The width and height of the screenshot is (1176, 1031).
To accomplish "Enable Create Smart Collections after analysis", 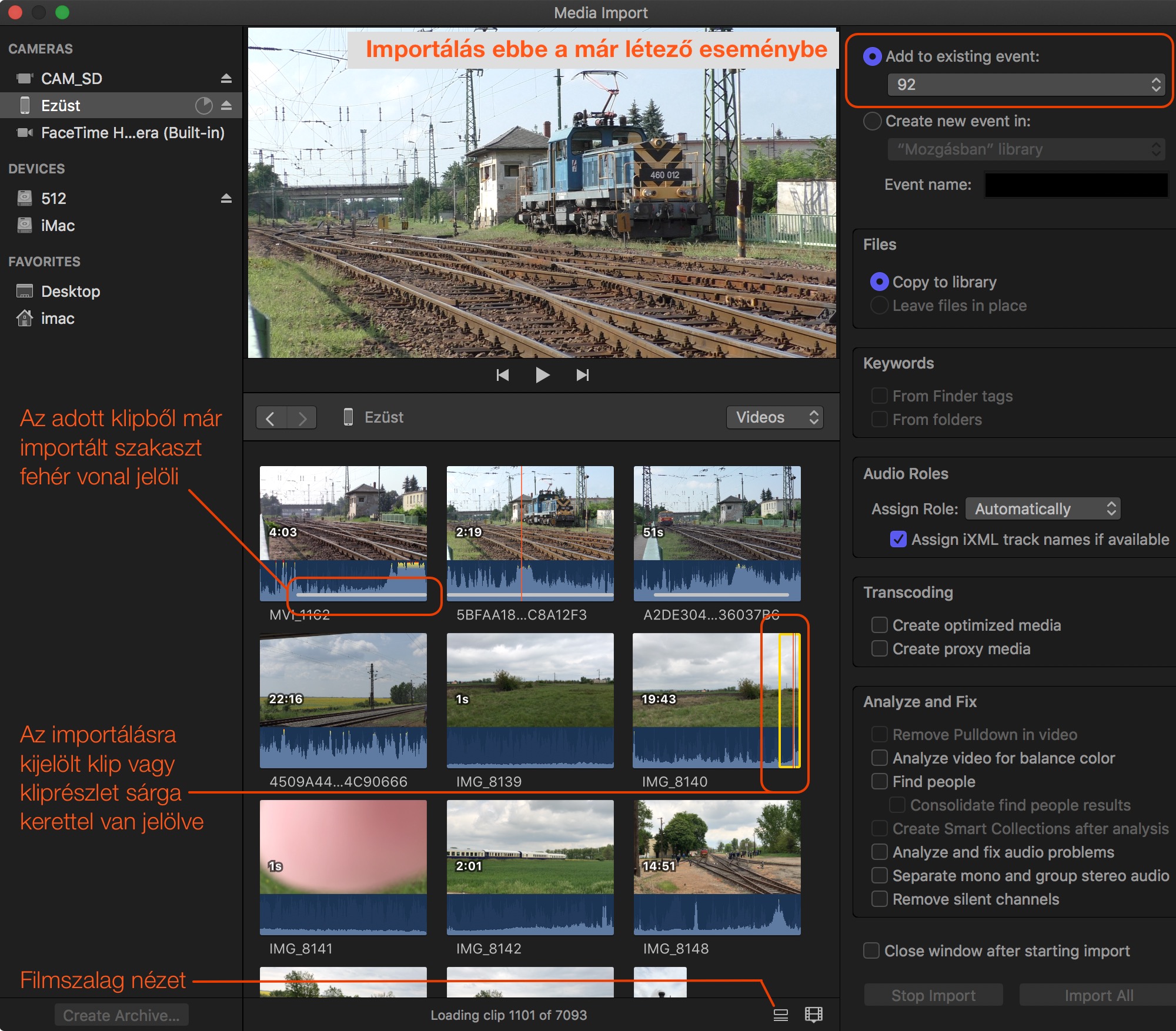I will coord(880,828).
